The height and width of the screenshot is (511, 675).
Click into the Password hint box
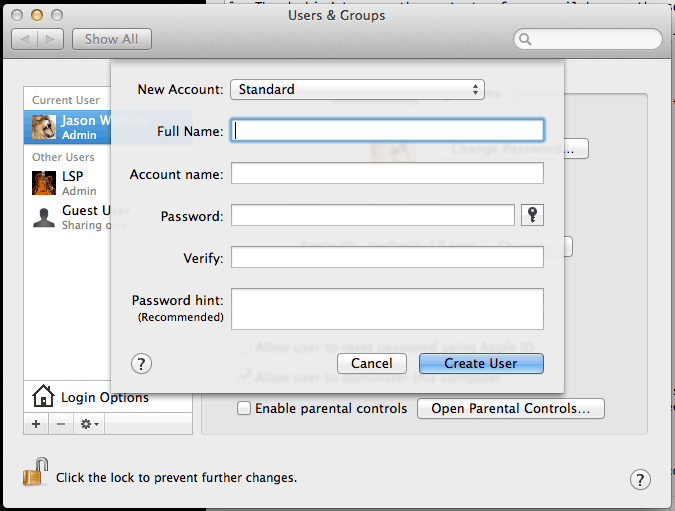387,309
